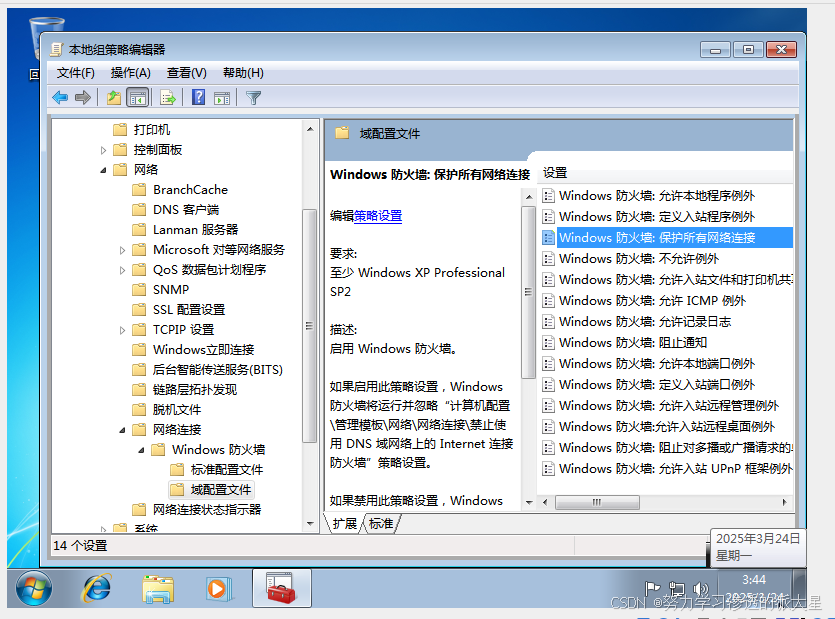Select 标准配置文件 in the tree
This screenshot has width=835, height=619.
[x=227, y=469]
